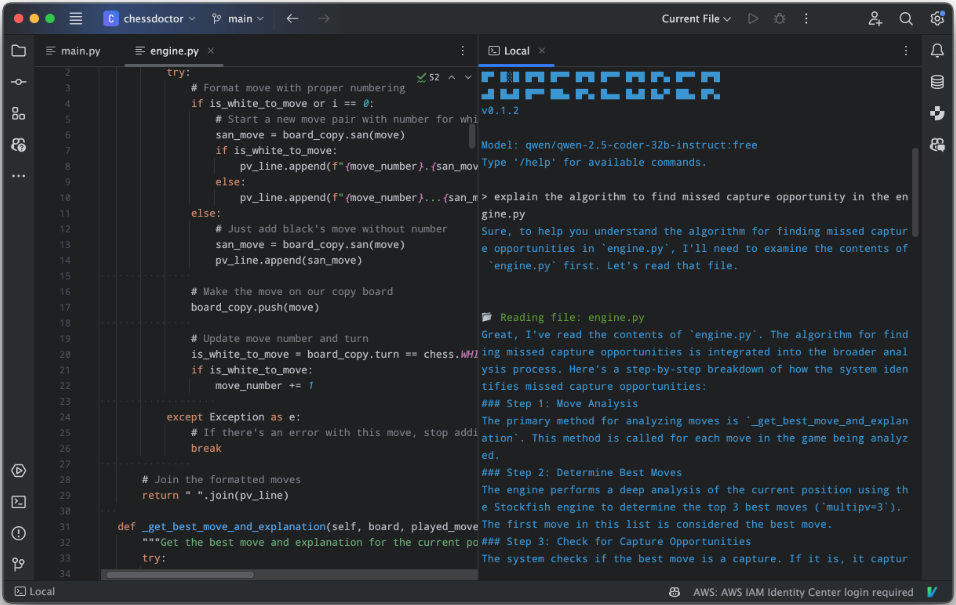The image size is (956, 605).
Task: Jump to next highlighted problem arrow
Action: [x=468, y=77]
